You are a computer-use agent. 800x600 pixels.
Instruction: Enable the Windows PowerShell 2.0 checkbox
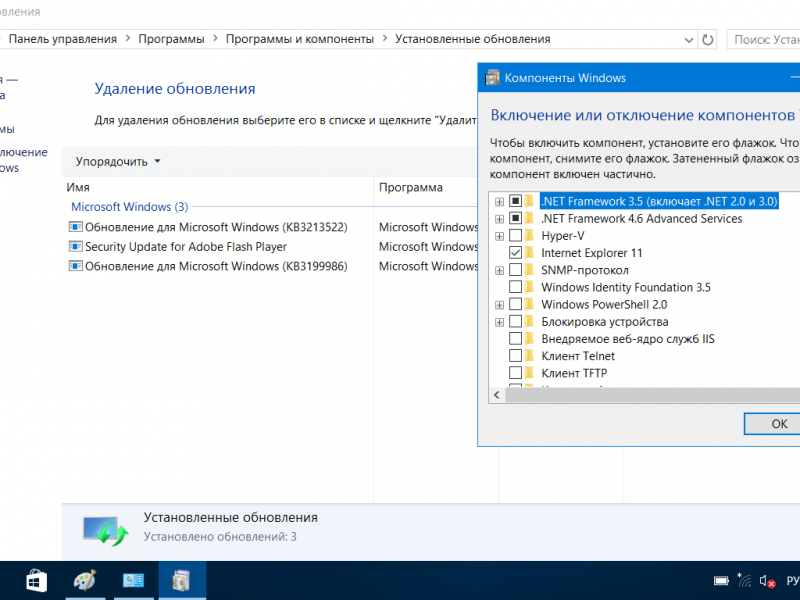[515, 304]
